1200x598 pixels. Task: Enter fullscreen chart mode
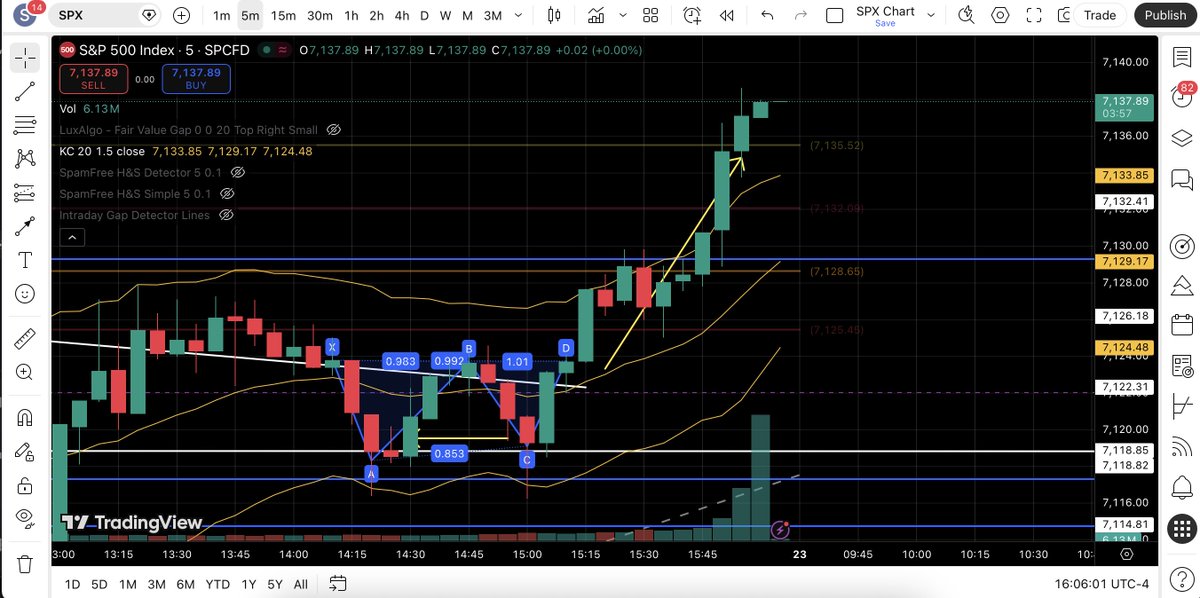coord(1034,15)
